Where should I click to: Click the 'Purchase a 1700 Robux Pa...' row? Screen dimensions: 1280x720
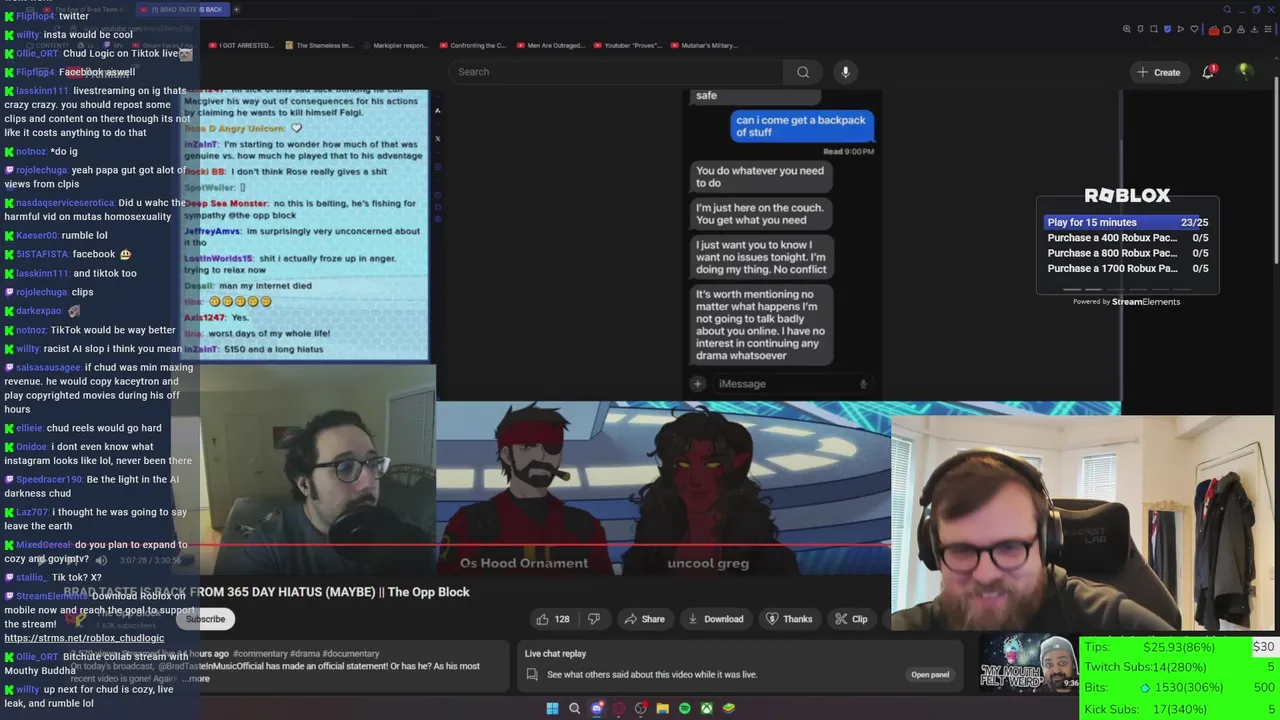point(1127,268)
